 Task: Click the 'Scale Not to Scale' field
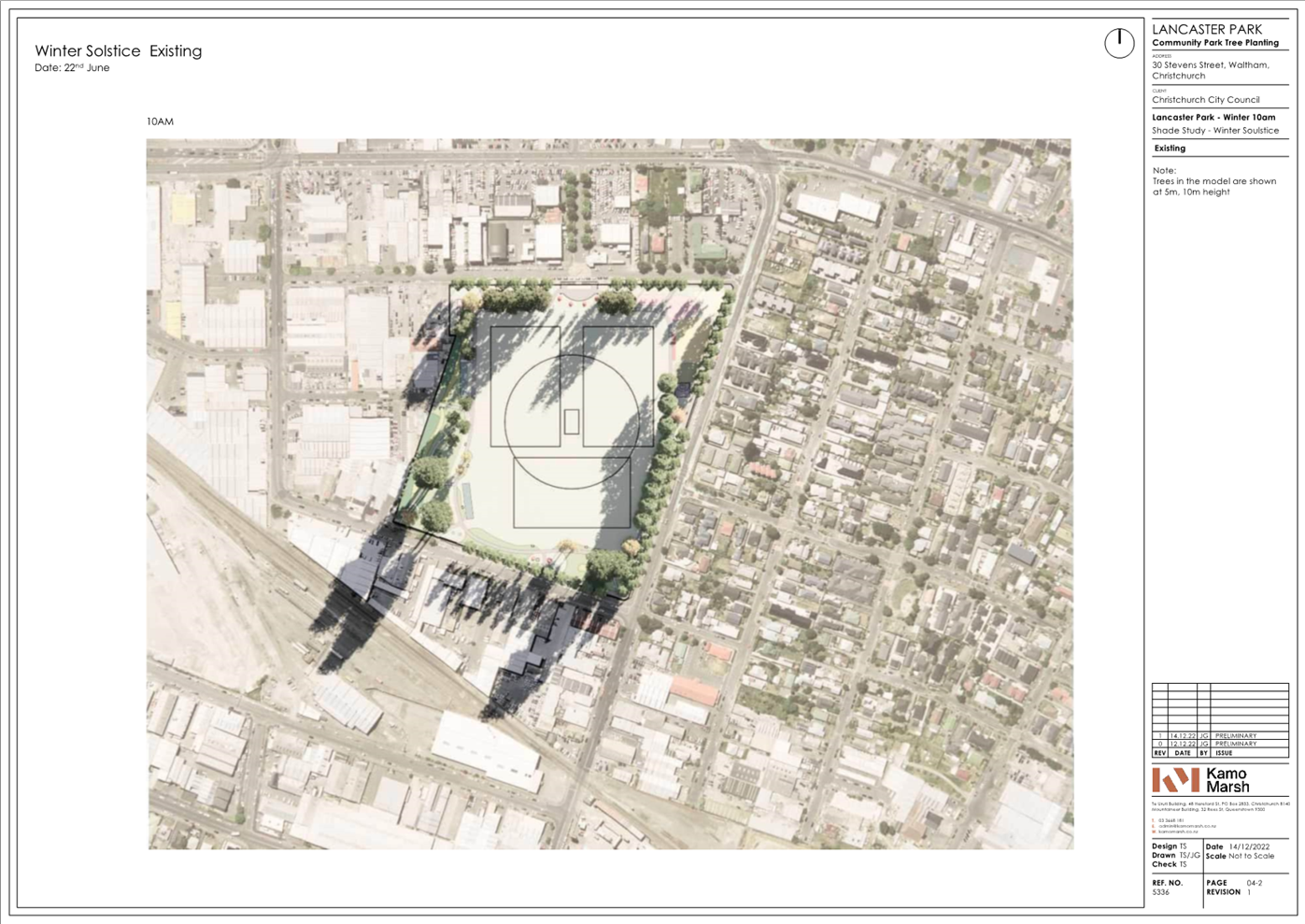click(x=1241, y=856)
